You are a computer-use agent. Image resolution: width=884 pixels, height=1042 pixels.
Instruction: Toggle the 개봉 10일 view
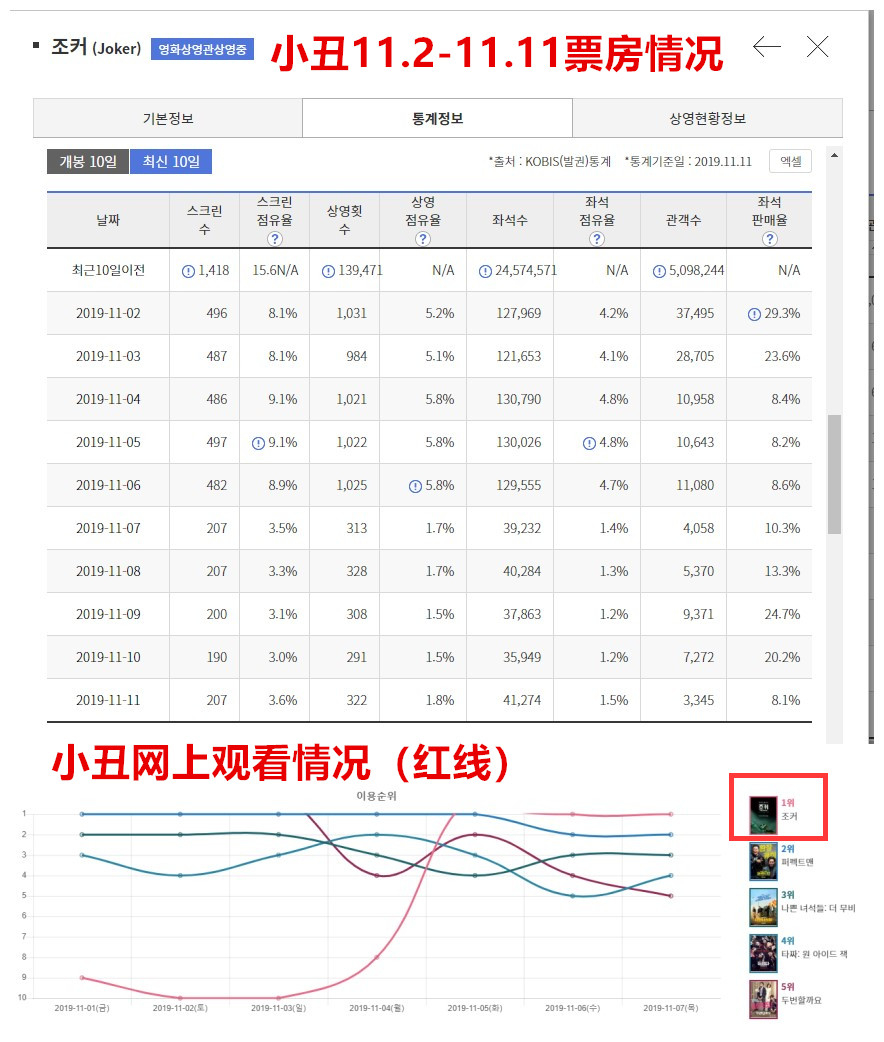tap(85, 161)
